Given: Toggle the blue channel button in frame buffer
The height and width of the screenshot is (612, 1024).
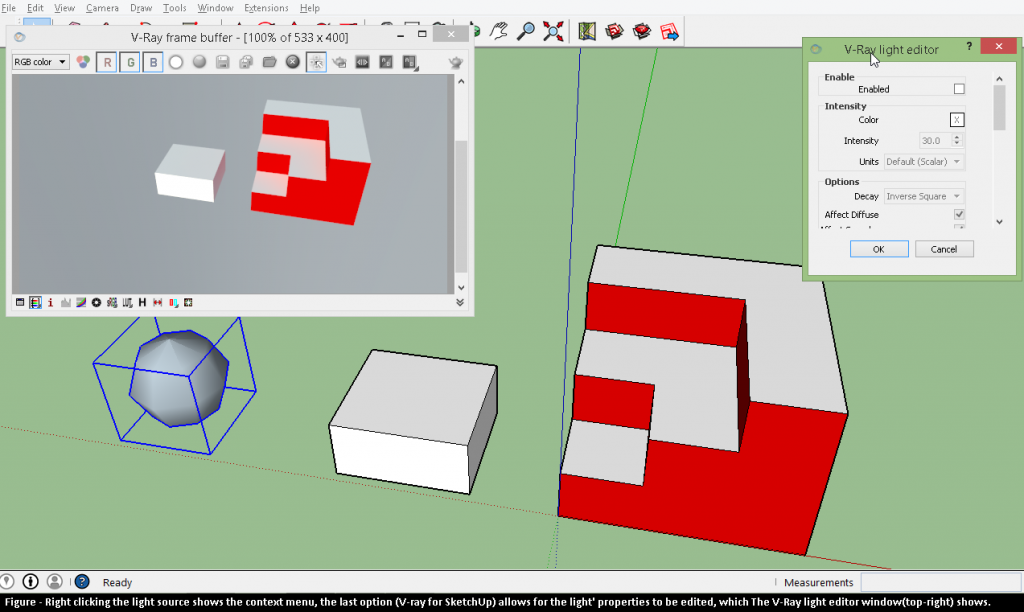Looking at the screenshot, I should click(x=152, y=62).
